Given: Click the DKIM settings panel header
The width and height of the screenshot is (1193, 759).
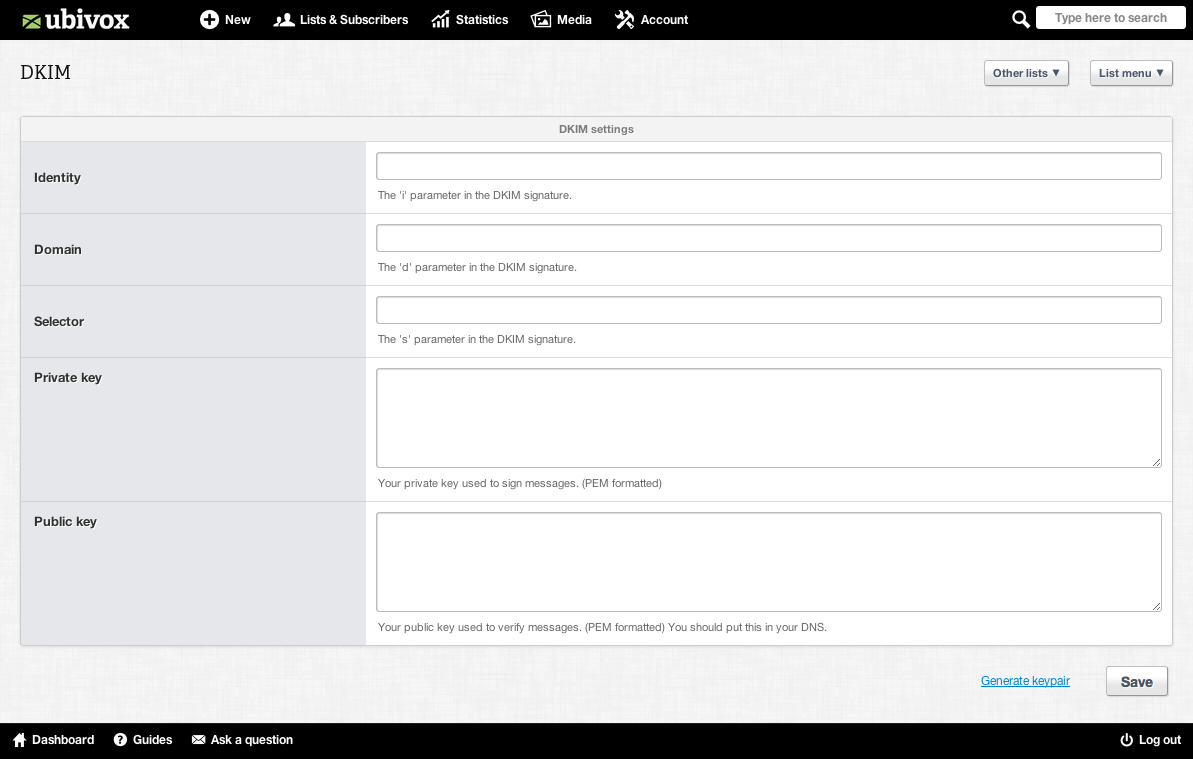Looking at the screenshot, I should pyautogui.click(x=596, y=129).
